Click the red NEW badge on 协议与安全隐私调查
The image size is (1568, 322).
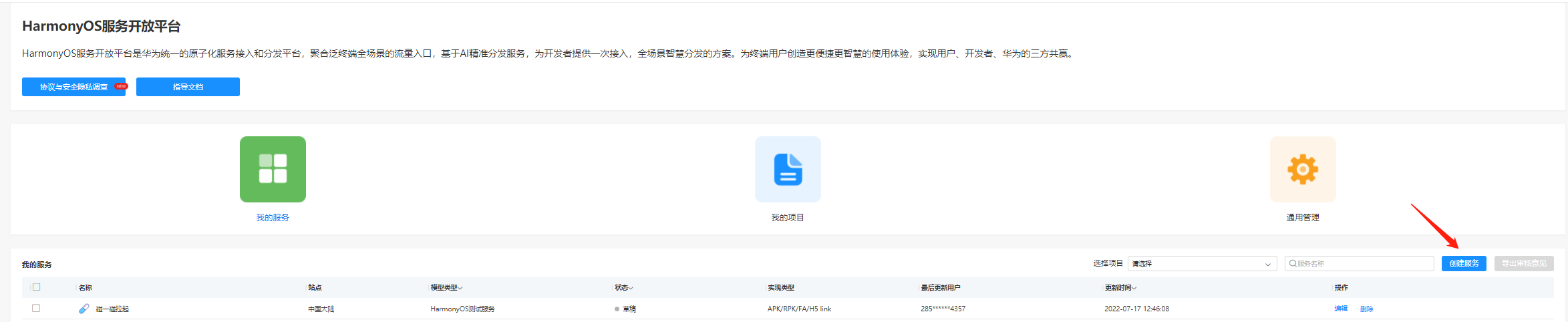pos(121,86)
